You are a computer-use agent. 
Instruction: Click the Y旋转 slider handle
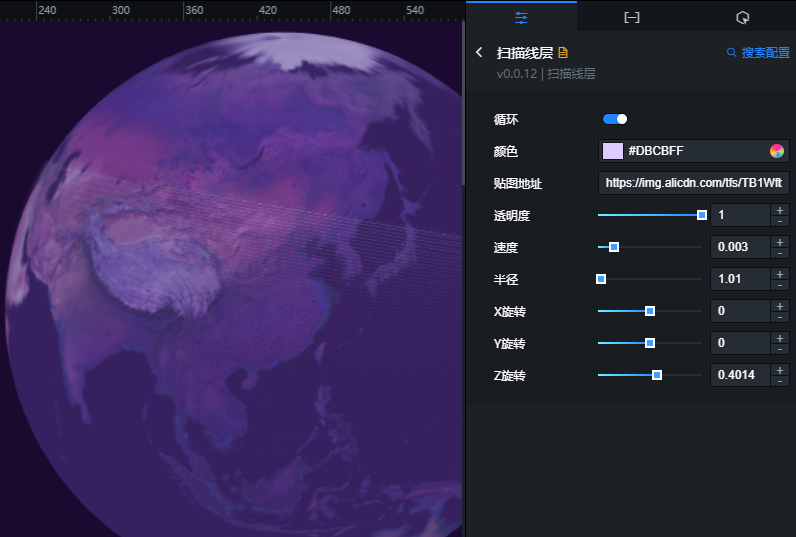650,343
